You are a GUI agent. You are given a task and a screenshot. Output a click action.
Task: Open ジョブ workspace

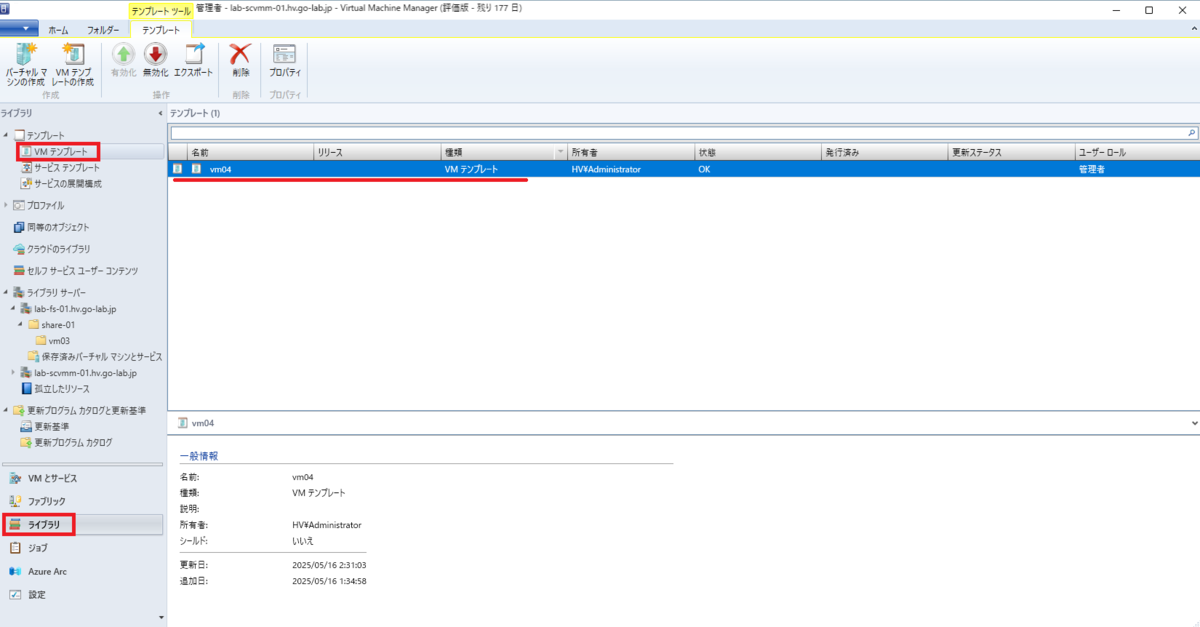82,548
